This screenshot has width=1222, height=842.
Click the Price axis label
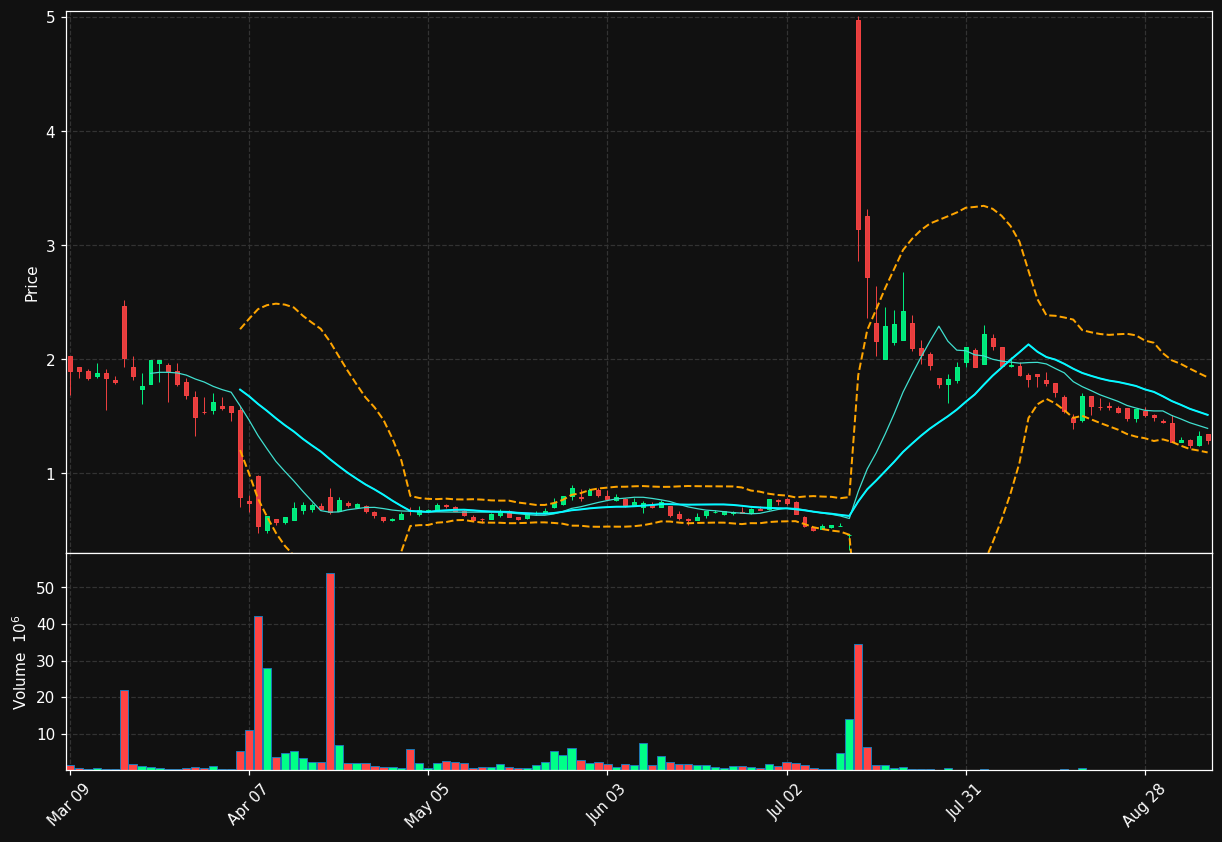click(32, 284)
